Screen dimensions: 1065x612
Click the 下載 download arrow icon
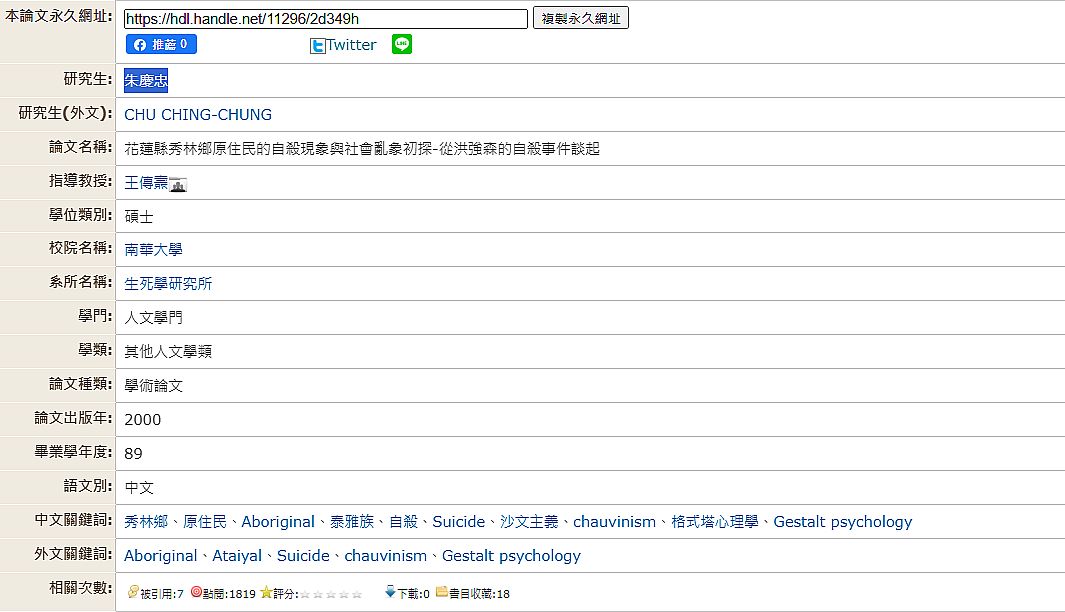click(390, 593)
